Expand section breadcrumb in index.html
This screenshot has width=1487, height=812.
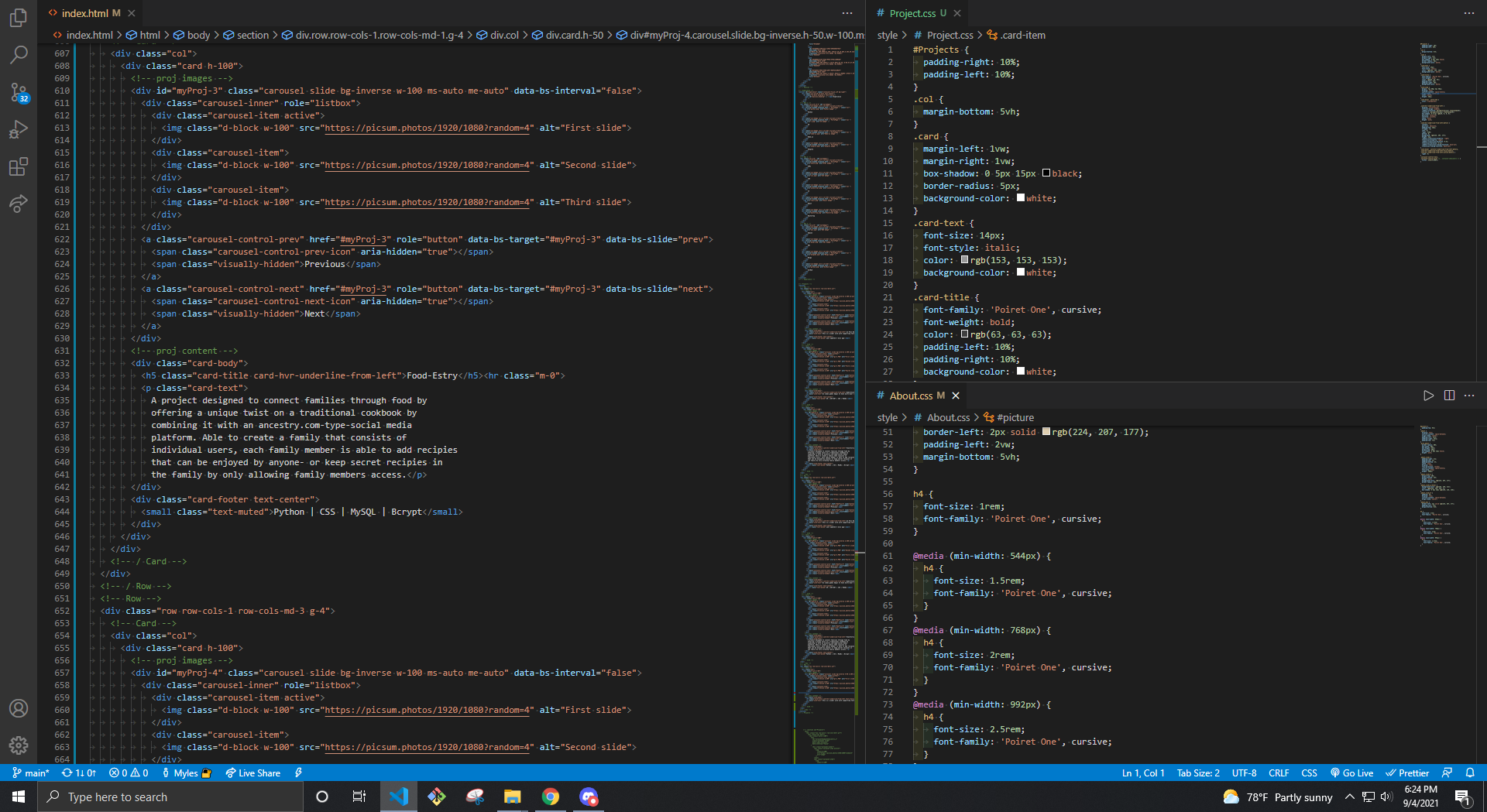coord(246,35)
